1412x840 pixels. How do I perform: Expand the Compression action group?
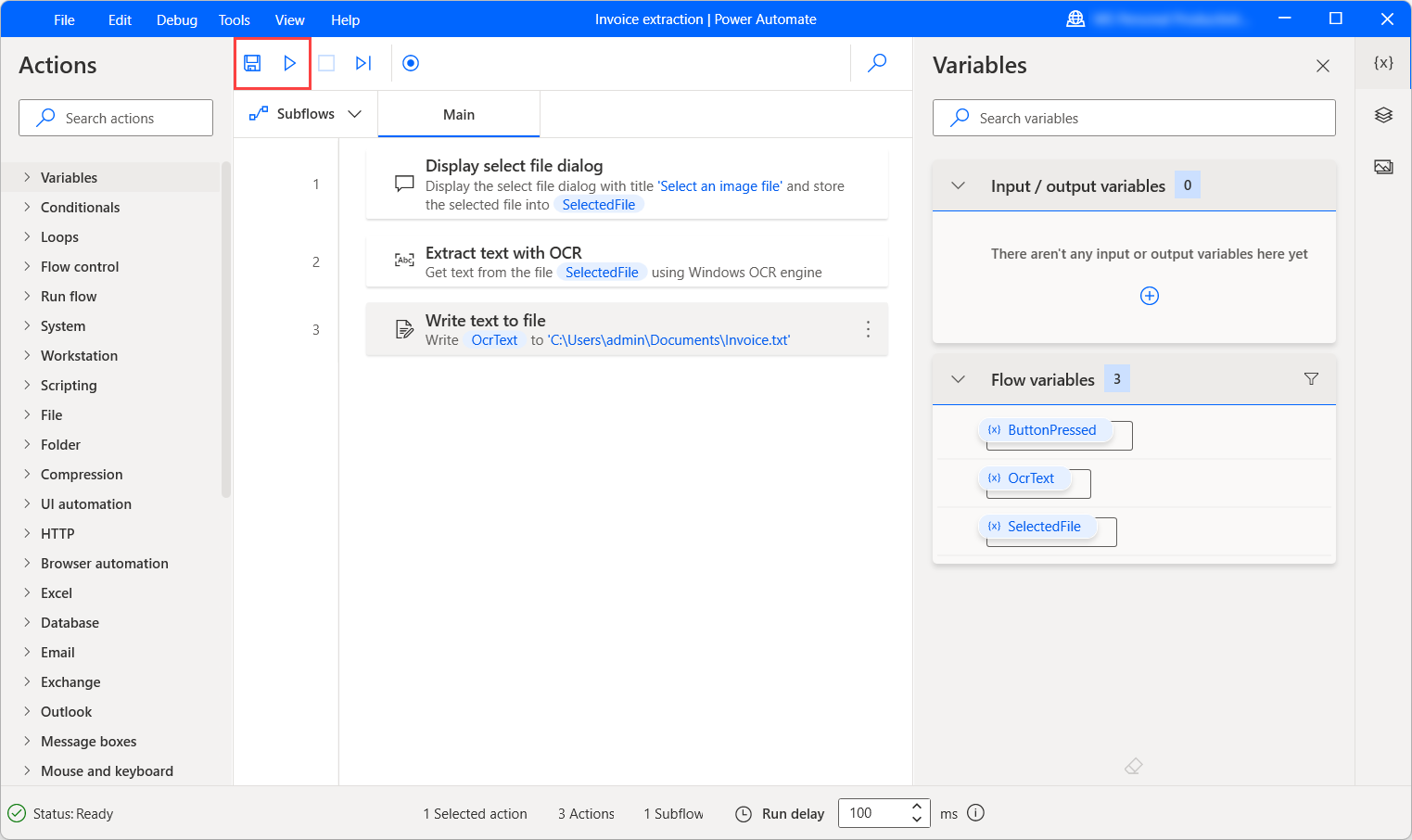pos(27,474)
